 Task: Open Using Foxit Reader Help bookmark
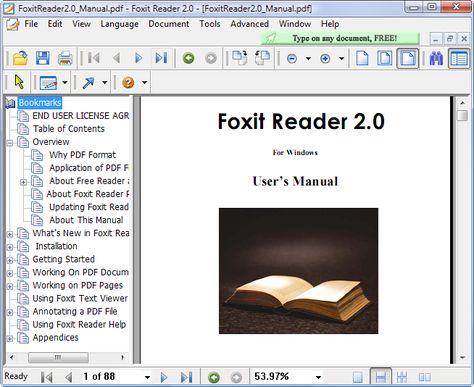[x=79, y=324]
